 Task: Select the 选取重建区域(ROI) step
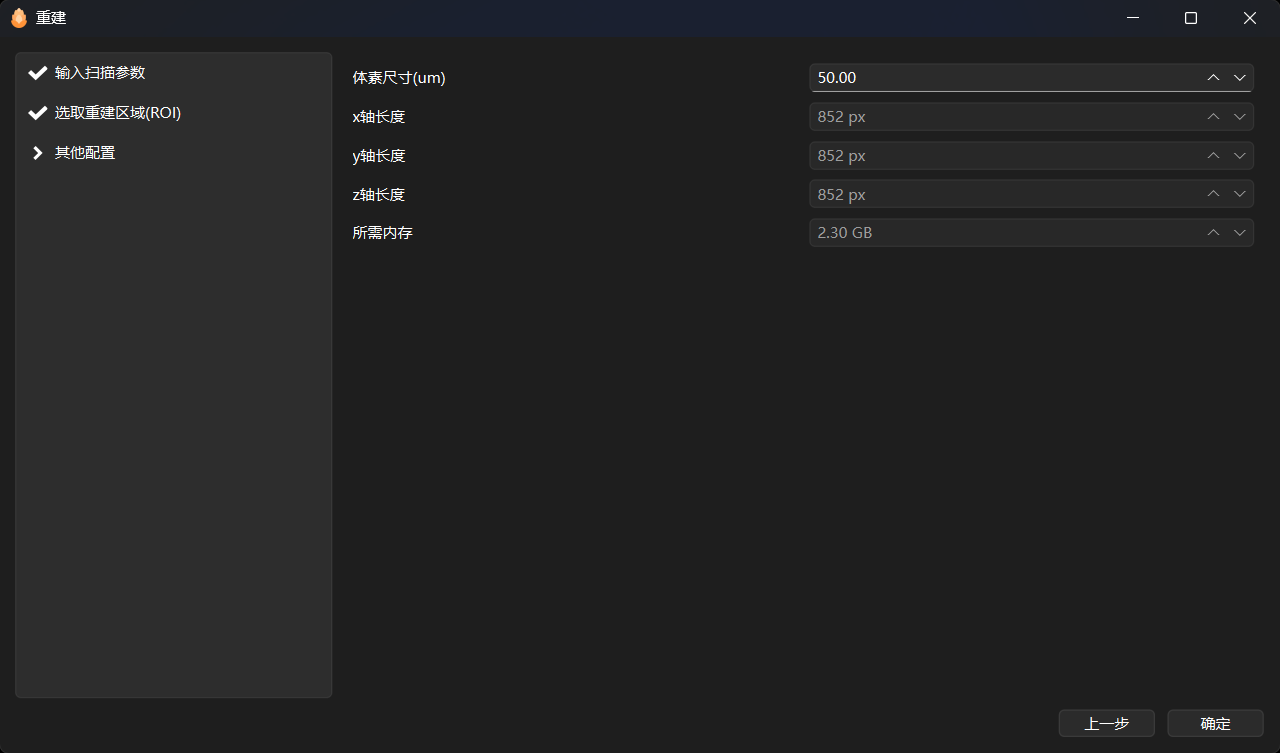[x=117, y=113]
